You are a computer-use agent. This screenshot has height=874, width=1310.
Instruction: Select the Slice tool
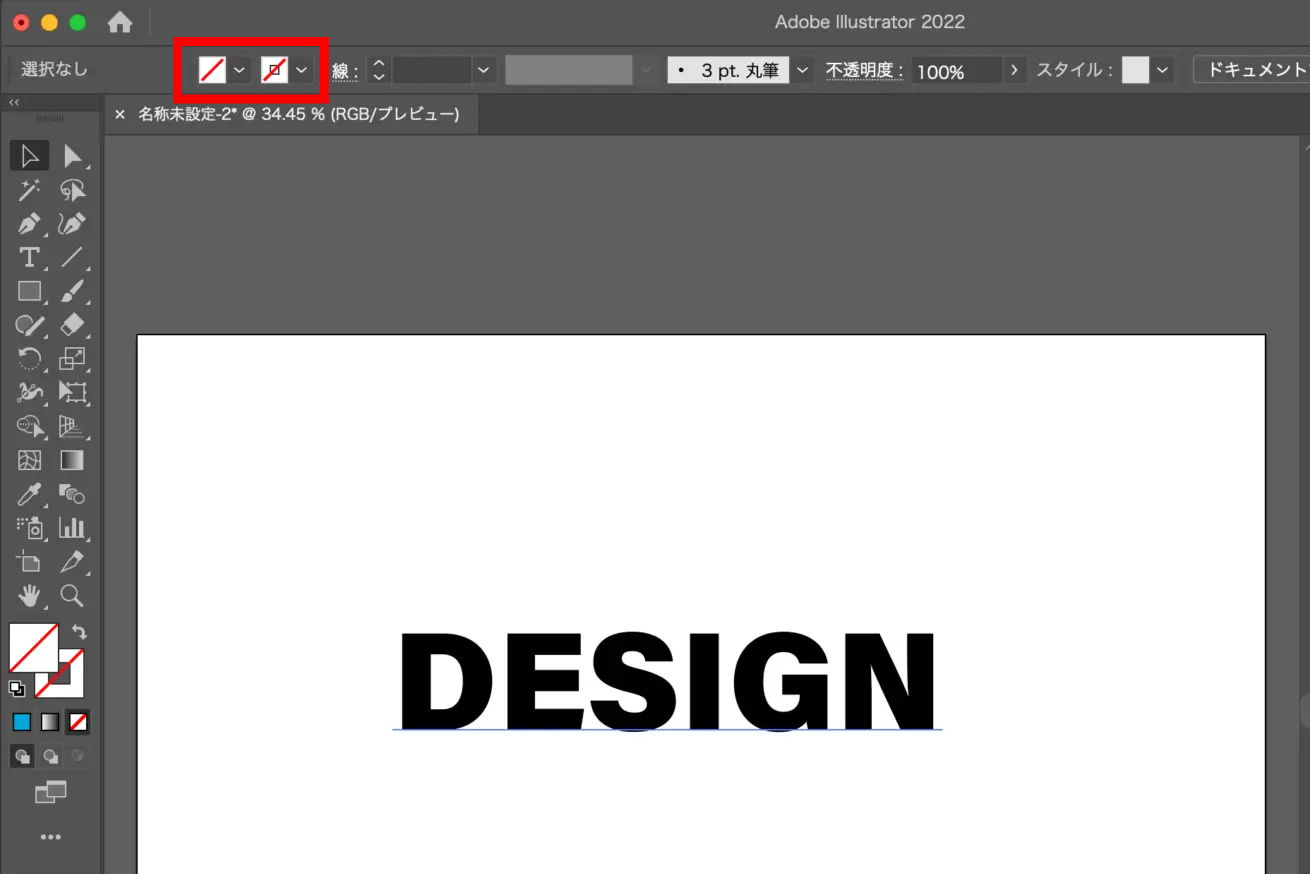click(x=72, y=561)
